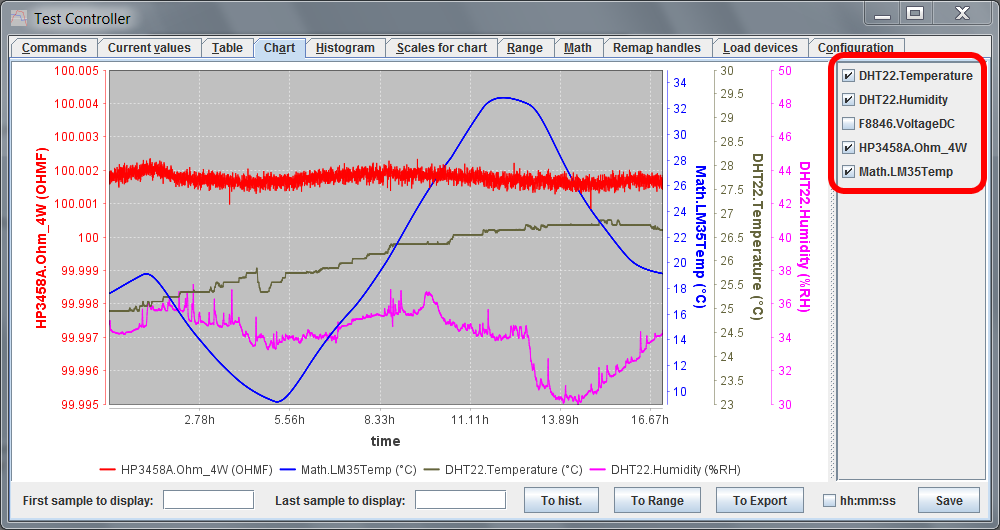Focus the First sample to display field
1000x530 pixels.
point(208,501)
